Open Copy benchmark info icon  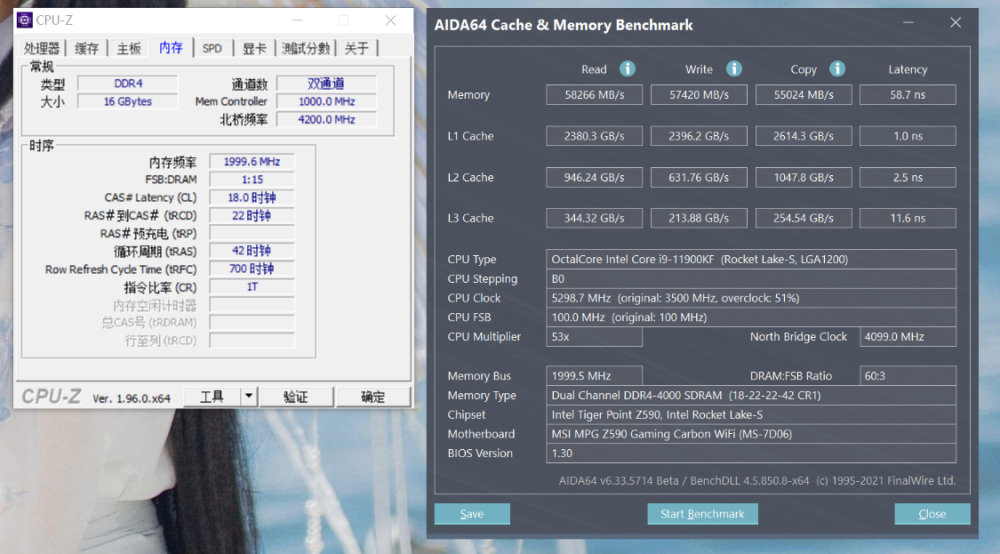837,69
